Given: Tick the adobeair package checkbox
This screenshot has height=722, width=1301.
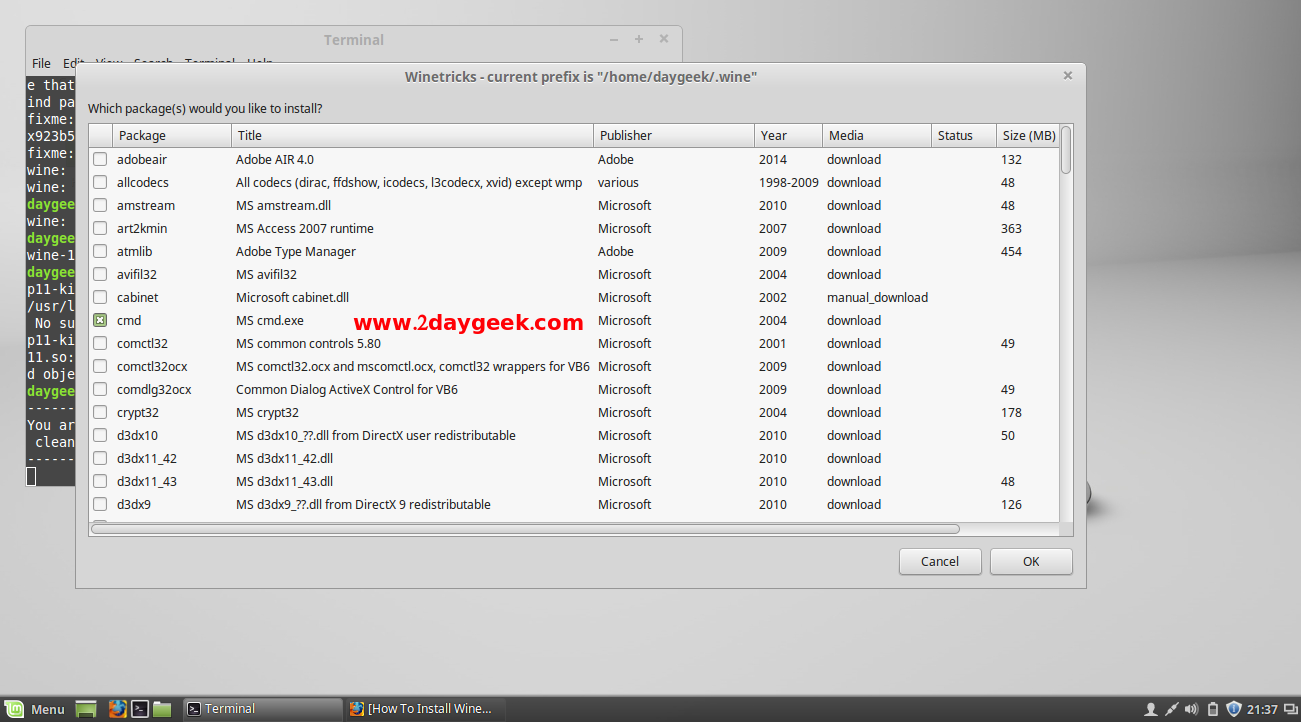Looking at the screenshot, I should pyautogui.click(x=100, y=159).
